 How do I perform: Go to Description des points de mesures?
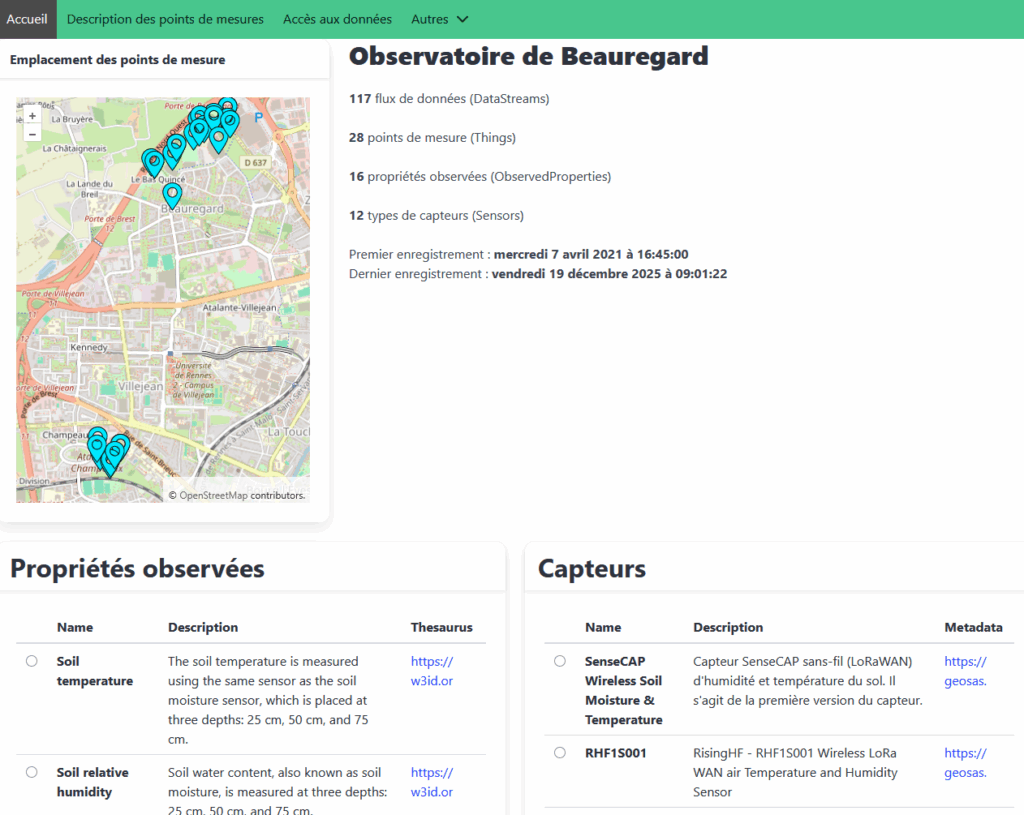[165, 19]
